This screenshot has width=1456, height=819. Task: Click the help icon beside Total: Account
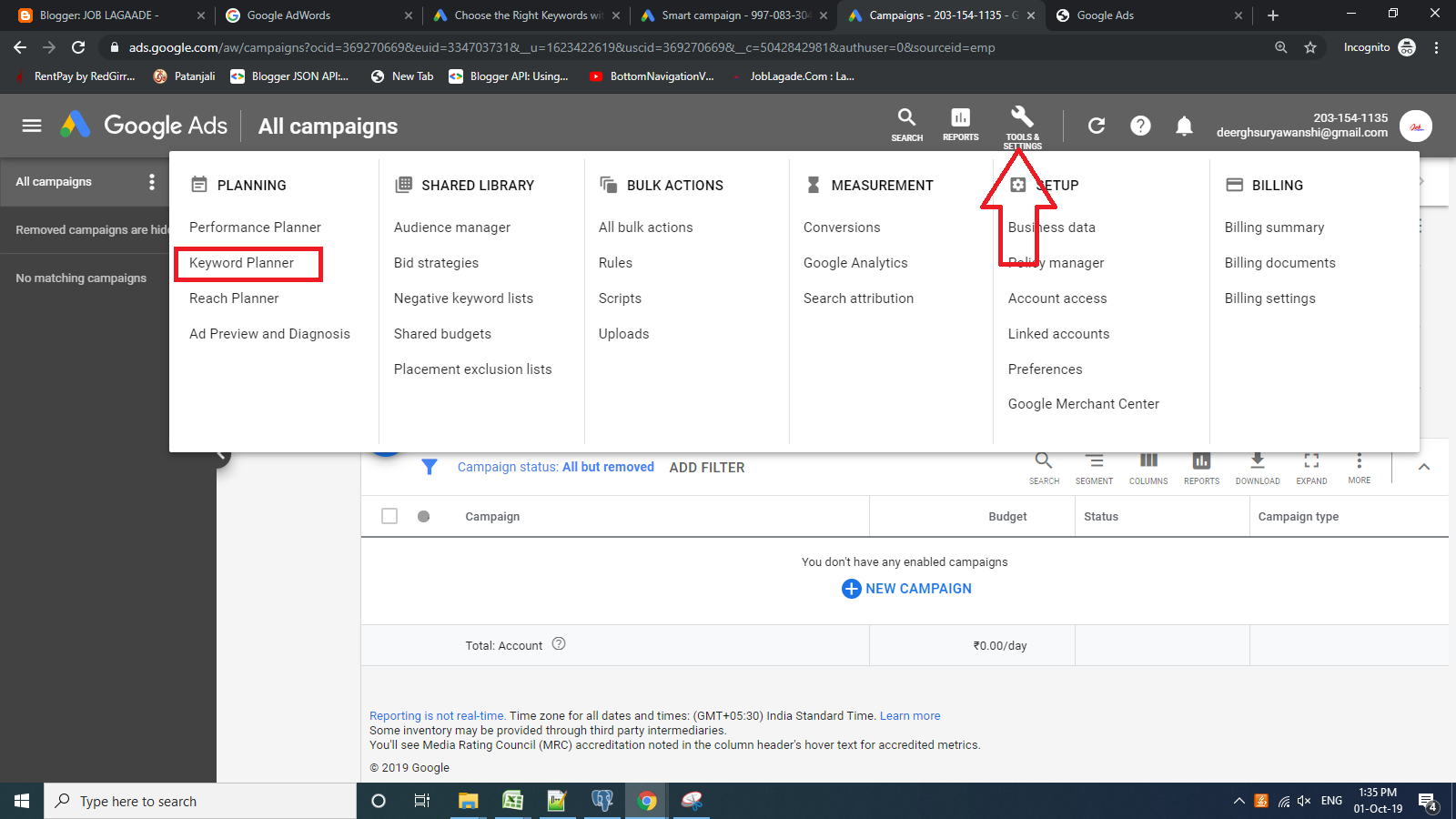(x=559, y=644)
